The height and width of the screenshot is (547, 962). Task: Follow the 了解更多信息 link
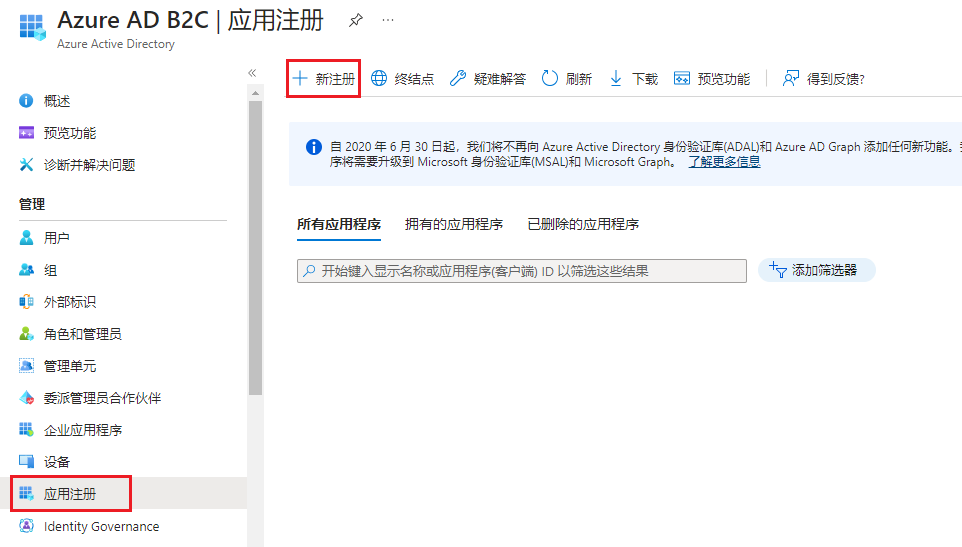click(724, 162)
